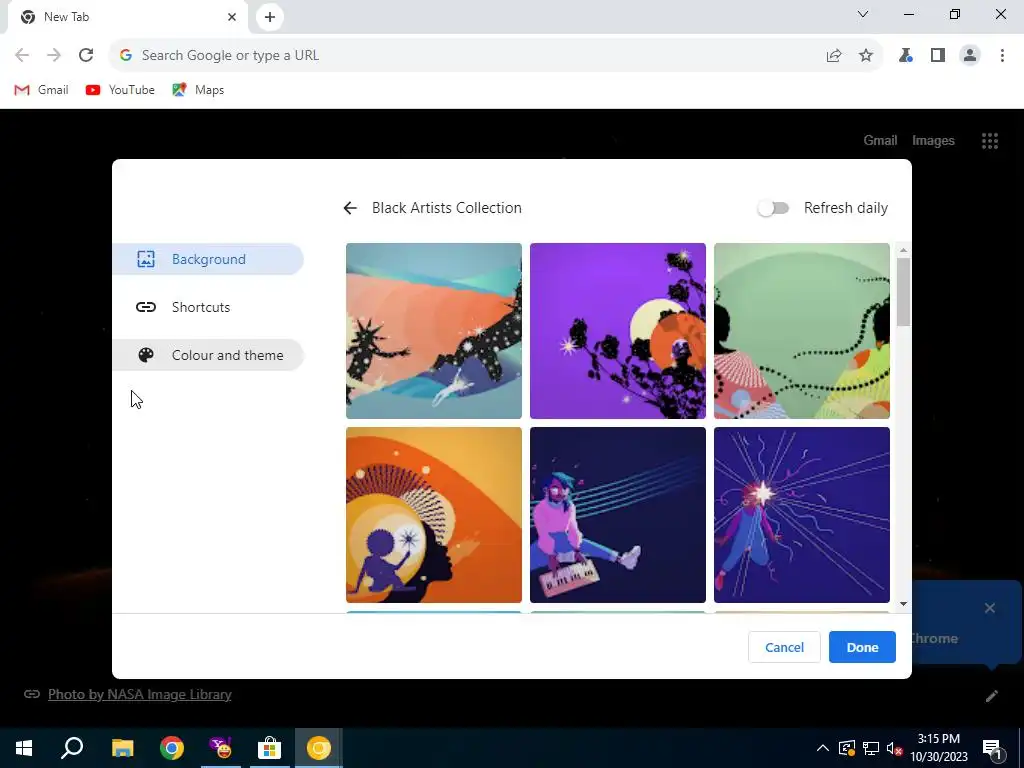
Task: Open the Background section
Action: (208, 259)
